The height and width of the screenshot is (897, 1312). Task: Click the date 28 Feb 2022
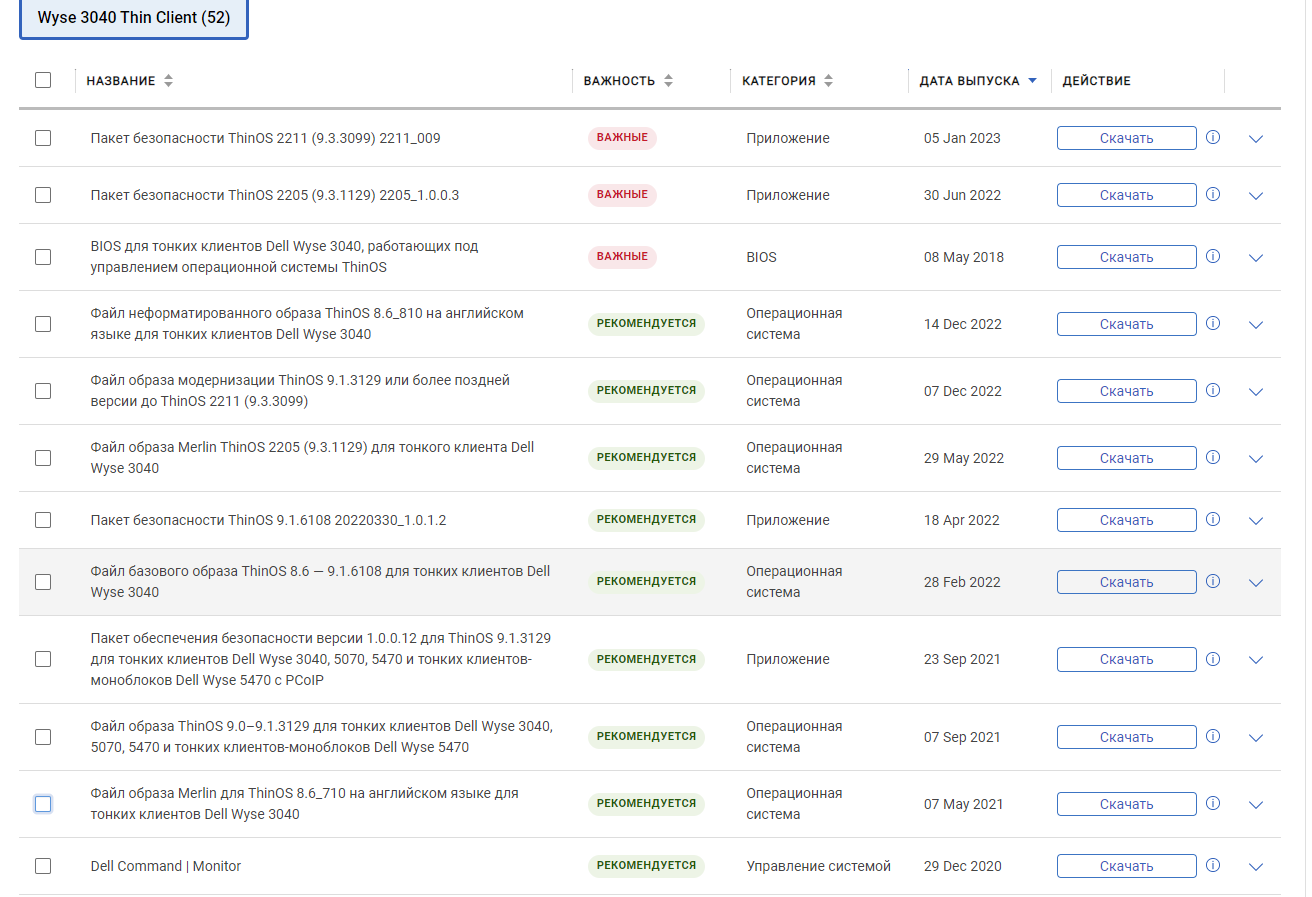962,582
